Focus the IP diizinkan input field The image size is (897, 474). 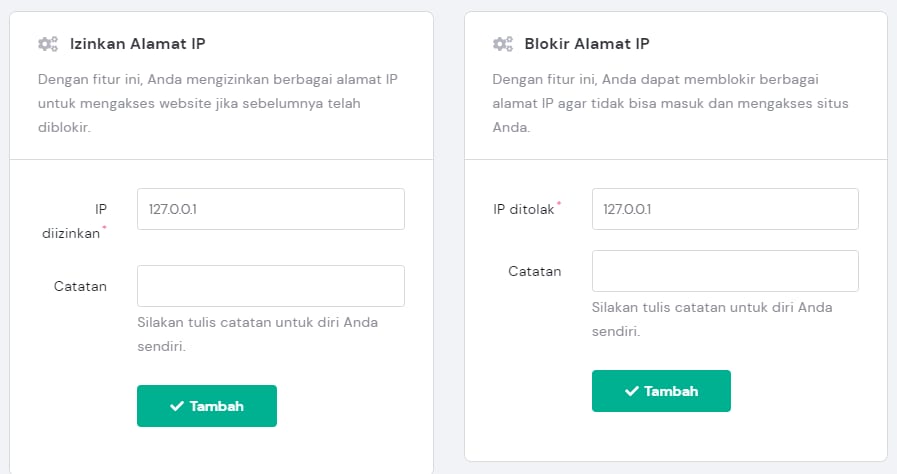coord(270,209)
